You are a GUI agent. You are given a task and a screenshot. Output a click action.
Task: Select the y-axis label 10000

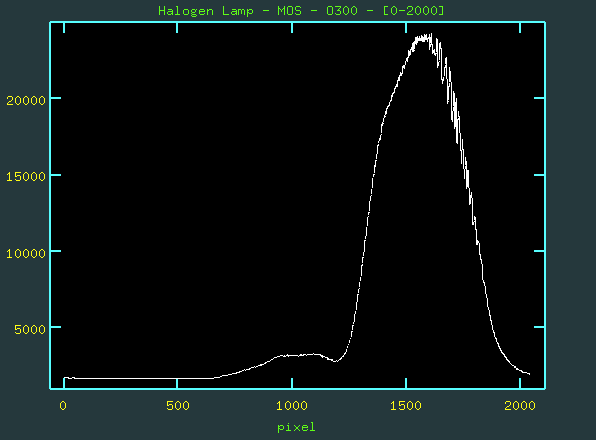click(26, 253)
